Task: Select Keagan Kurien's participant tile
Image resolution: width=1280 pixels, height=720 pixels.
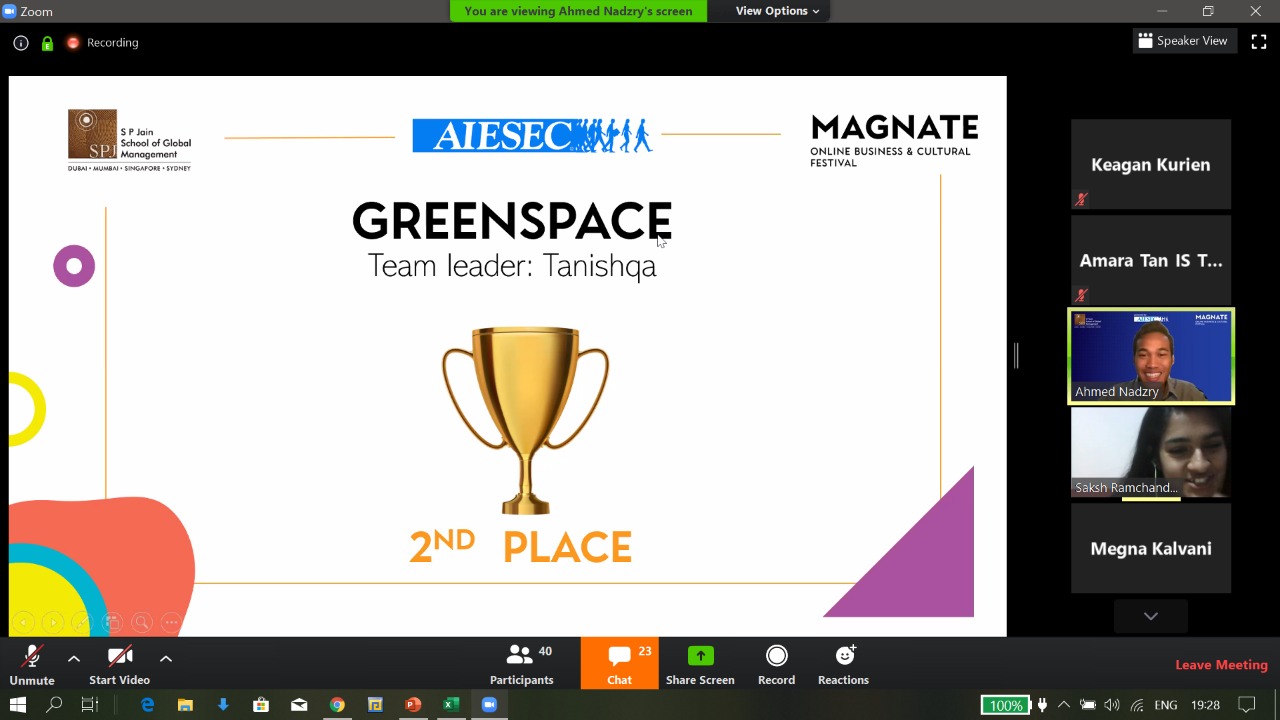Action: (1151, 165)
